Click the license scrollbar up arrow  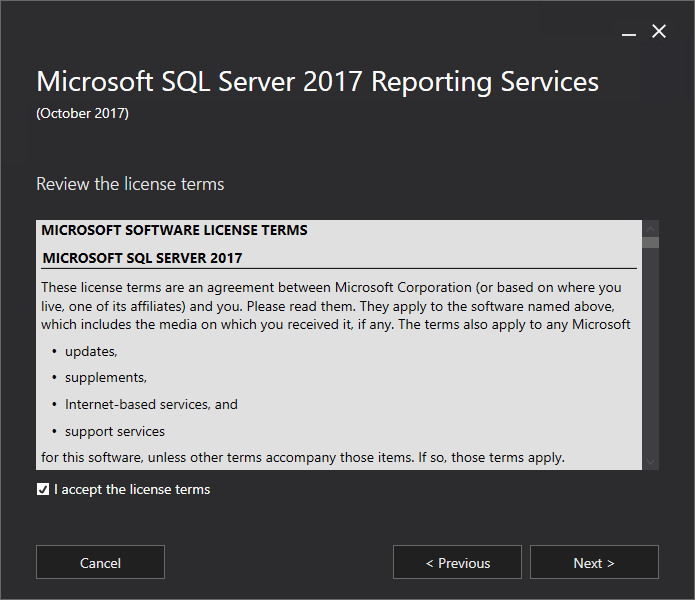click(650, 229)
